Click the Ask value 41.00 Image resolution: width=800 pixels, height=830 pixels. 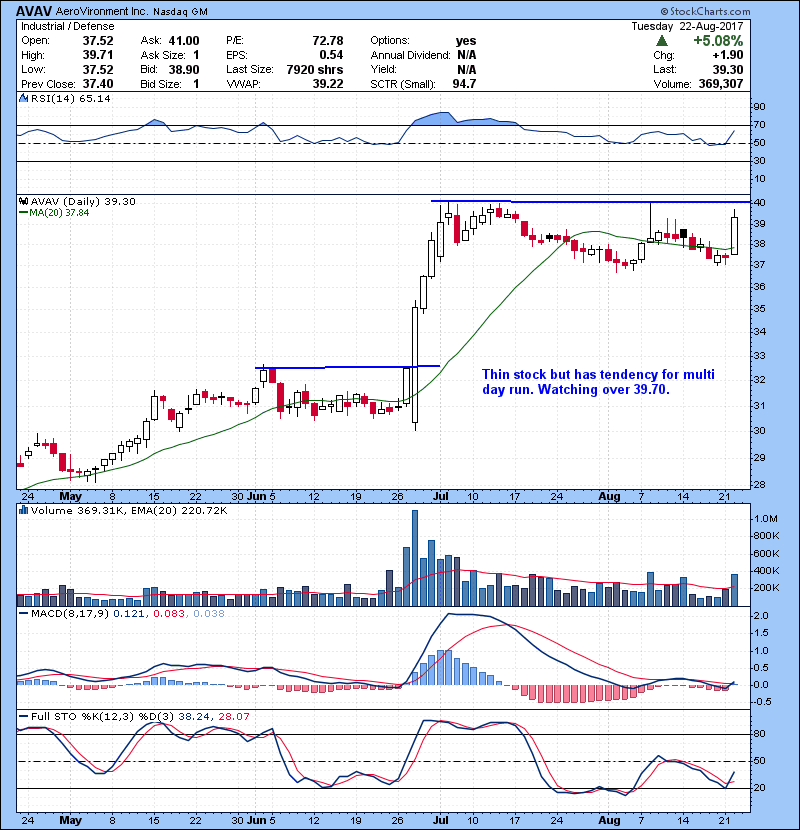pos(184,41)
